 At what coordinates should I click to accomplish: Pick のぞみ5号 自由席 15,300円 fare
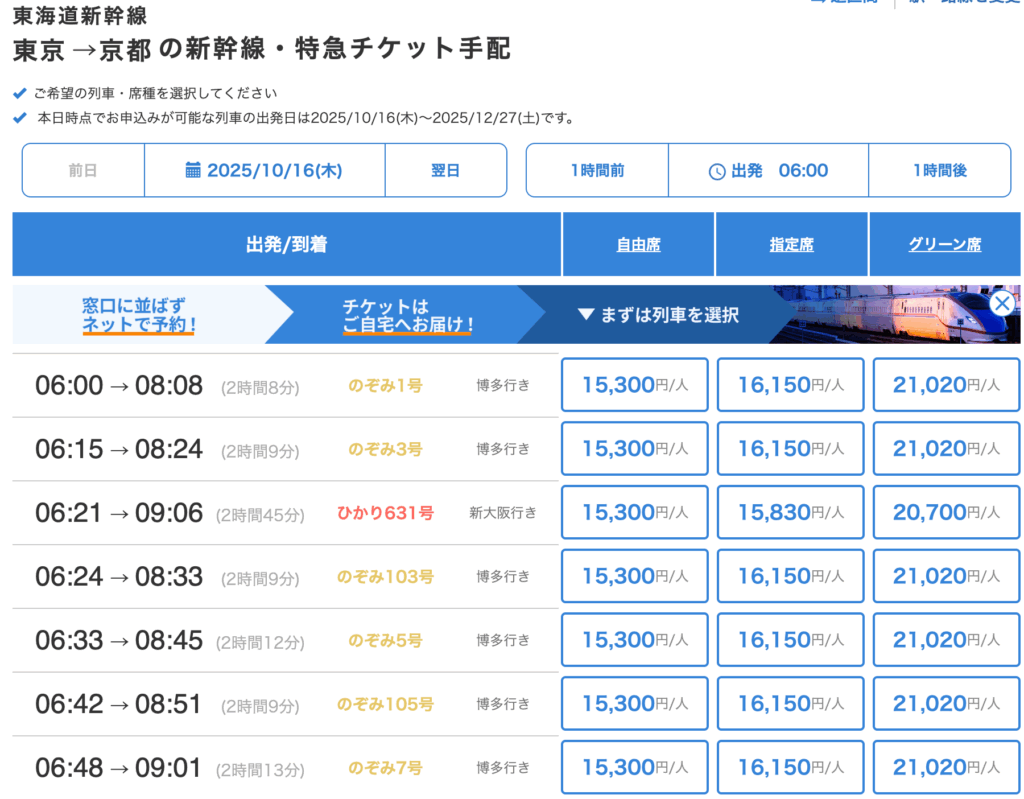point(635,640)
